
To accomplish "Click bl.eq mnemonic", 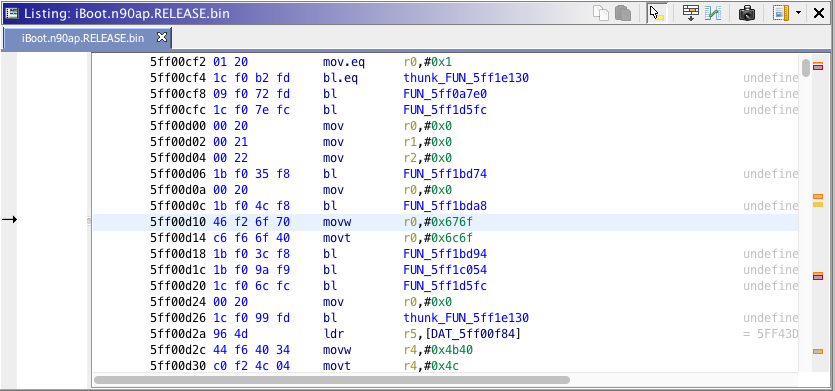I will pos(340,78).
